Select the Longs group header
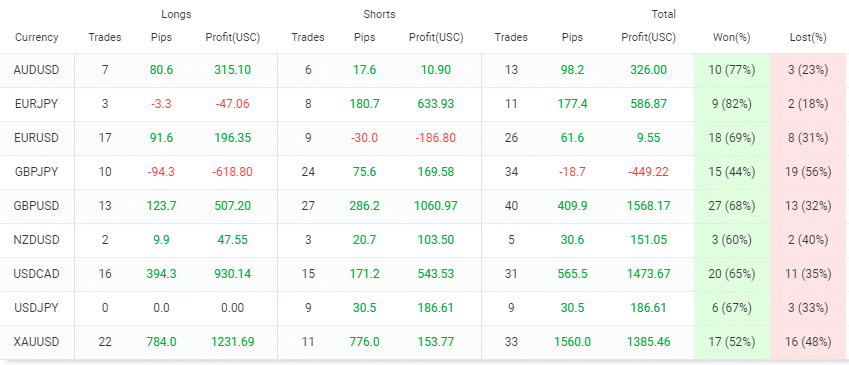 pyautogui.click(x=176, y=15)
